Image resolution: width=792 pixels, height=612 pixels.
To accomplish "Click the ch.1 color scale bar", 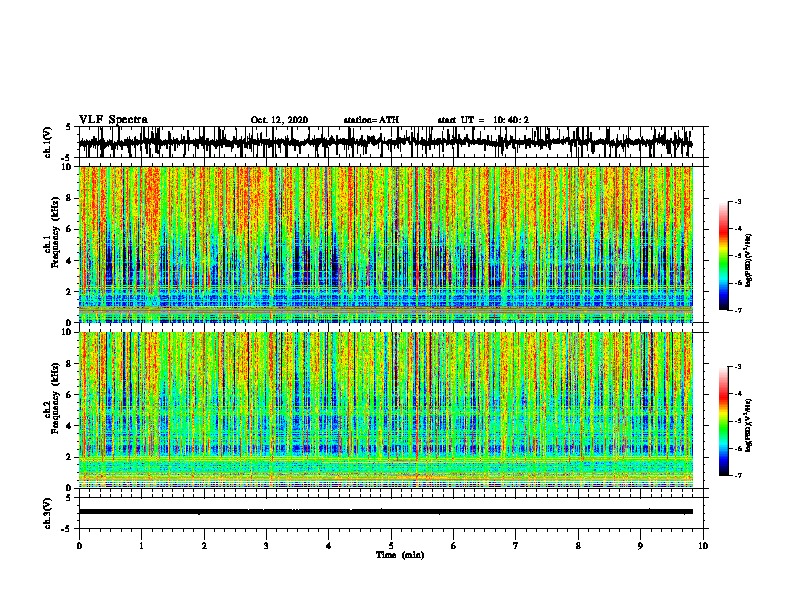I will coord(723,256).
